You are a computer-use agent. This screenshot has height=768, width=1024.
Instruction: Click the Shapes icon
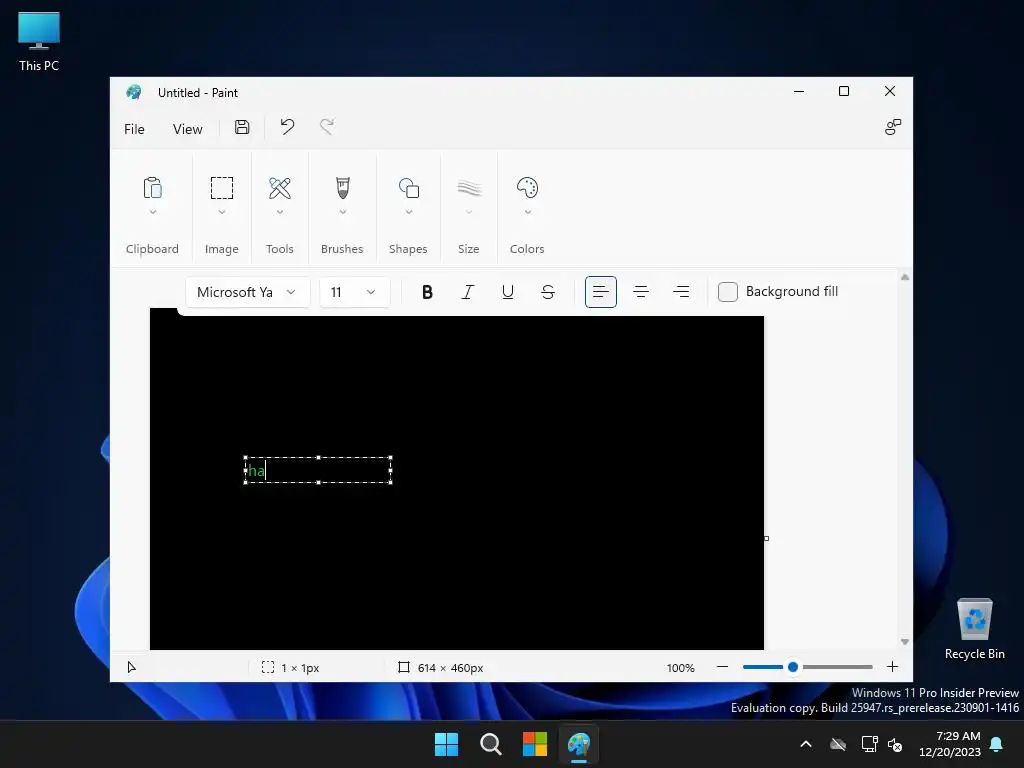tap(409, 188)
